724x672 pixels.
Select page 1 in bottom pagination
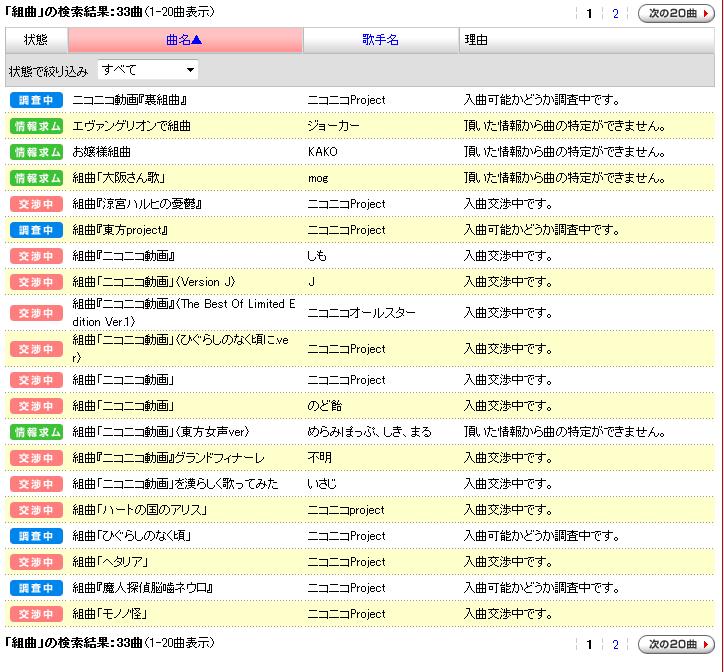click(589, 644)
